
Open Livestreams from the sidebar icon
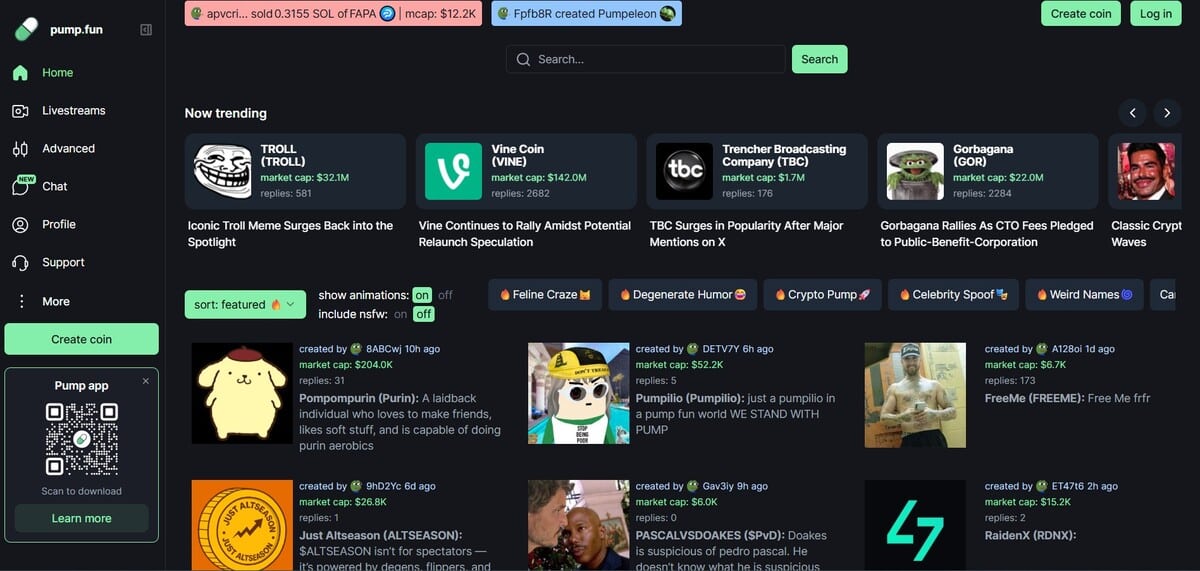pyautogui.click(x=19, y=111)
